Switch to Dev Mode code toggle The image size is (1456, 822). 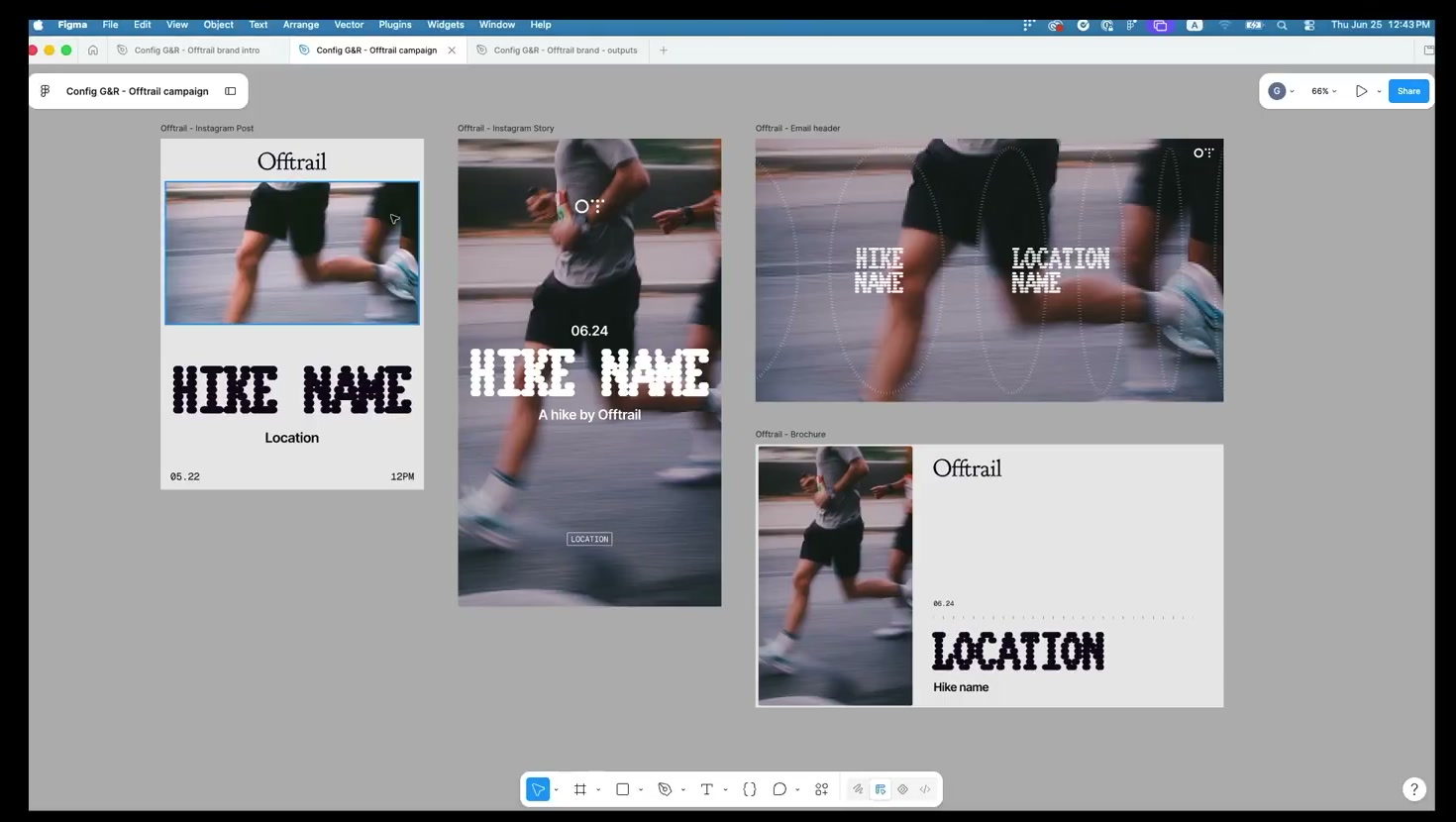click(925, 789)
